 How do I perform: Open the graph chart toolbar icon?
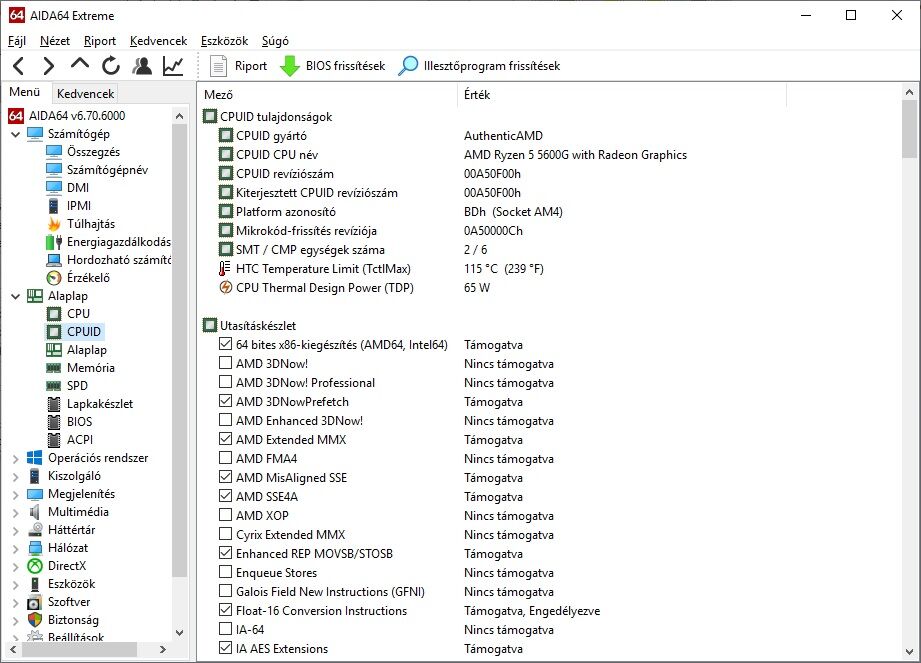pyautogui.click(x=173, y=66)
